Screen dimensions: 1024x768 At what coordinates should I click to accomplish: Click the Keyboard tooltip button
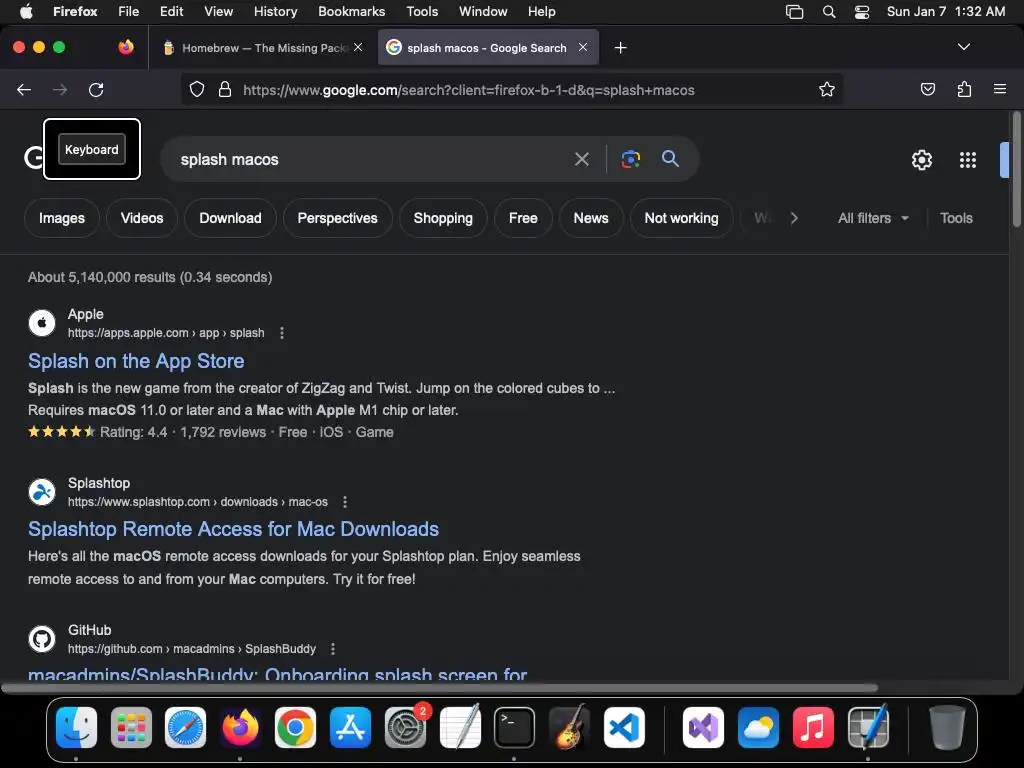[91, 150]
